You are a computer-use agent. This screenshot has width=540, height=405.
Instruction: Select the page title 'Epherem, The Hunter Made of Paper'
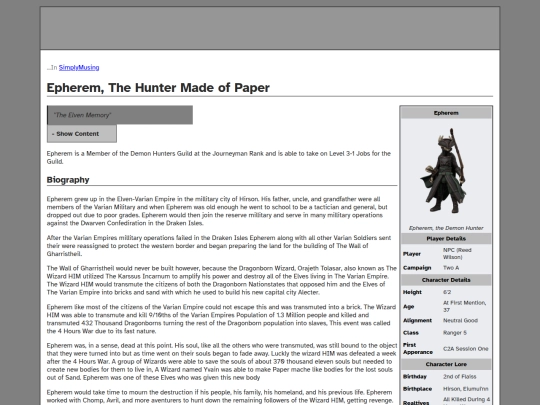click(x=158, y=87)
